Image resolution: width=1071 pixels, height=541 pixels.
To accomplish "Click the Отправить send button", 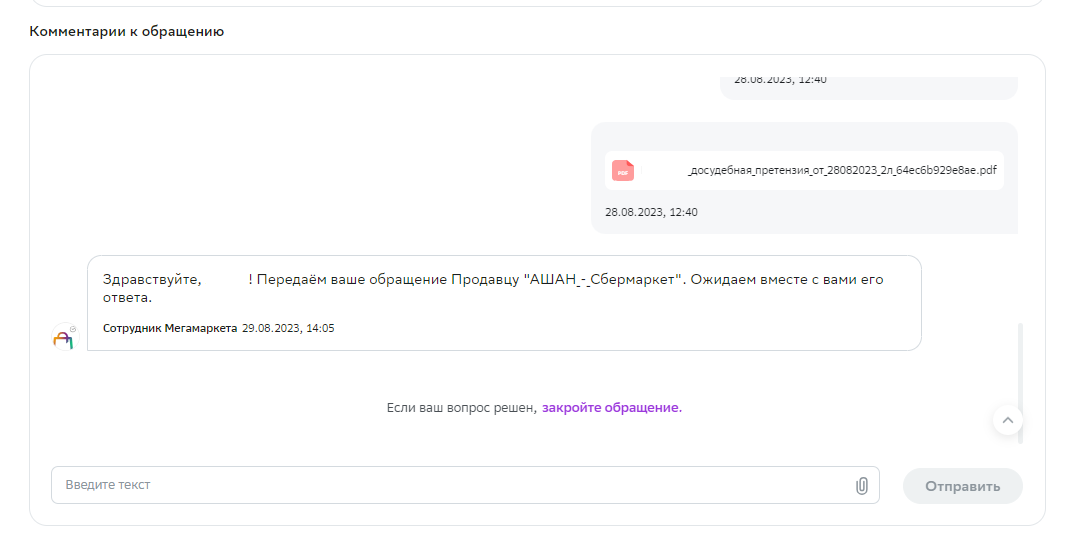I will 962,486.
